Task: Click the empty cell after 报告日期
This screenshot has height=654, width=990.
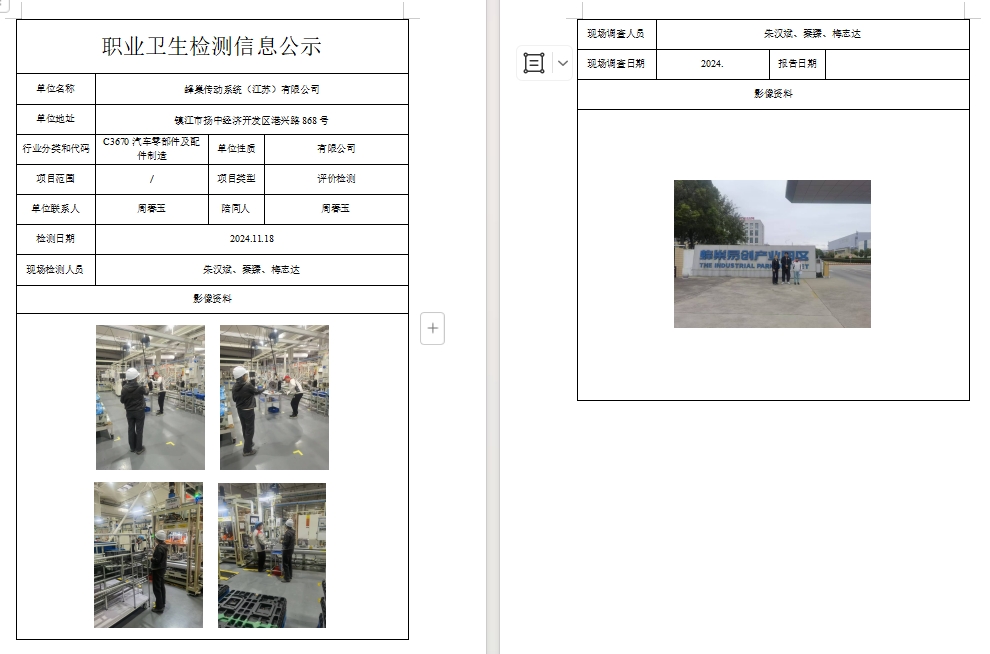Action: (896, 64)
